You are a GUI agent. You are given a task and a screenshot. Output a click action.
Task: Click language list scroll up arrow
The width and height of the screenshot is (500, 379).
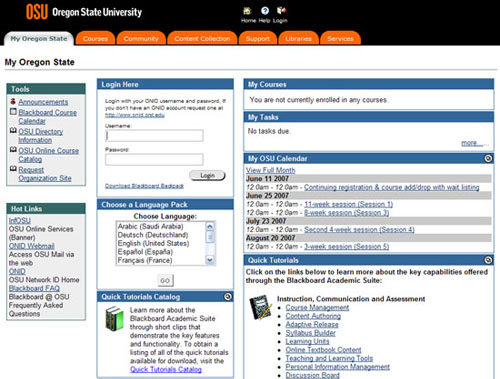(x=210, y=227)
